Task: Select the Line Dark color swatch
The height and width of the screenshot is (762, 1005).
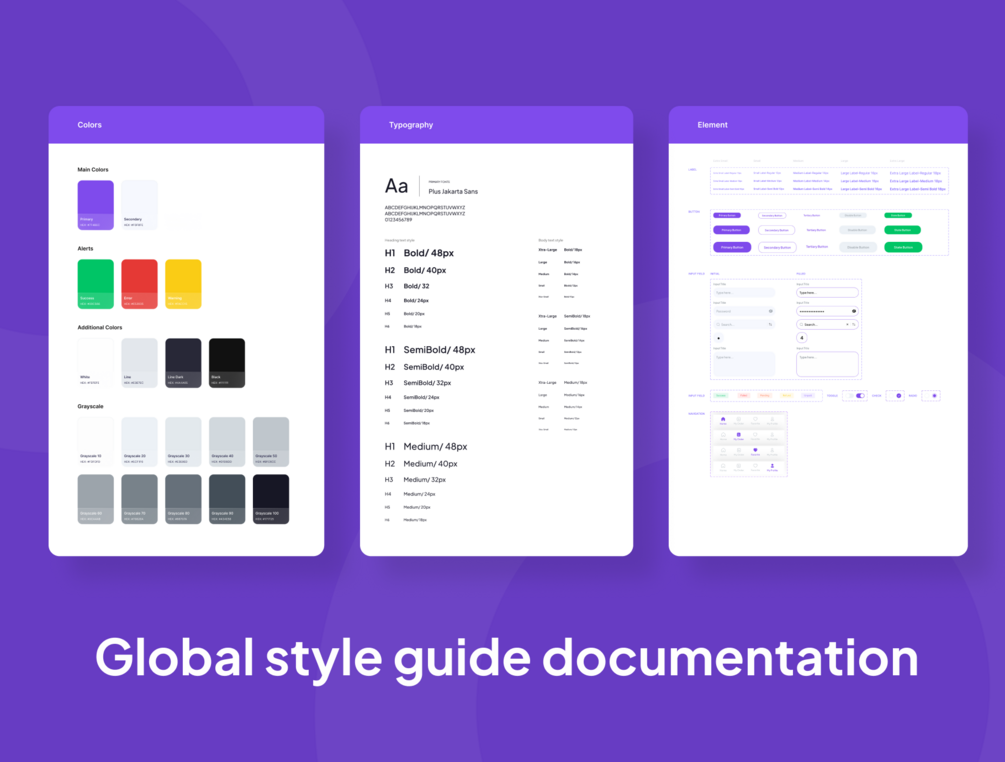Action: pyautogui.click(x=183, y=363)
